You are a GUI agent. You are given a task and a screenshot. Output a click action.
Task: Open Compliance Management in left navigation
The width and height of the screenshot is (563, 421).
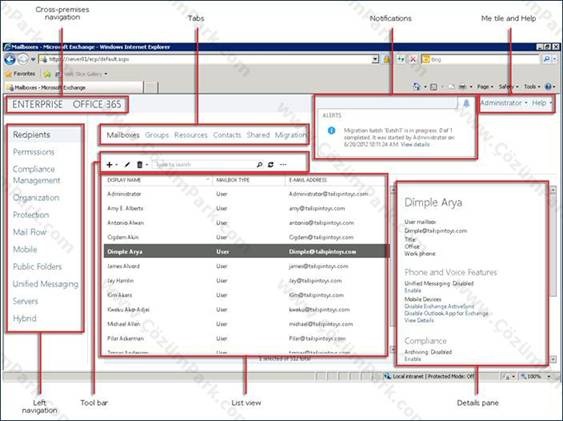[x=37, y=175]
